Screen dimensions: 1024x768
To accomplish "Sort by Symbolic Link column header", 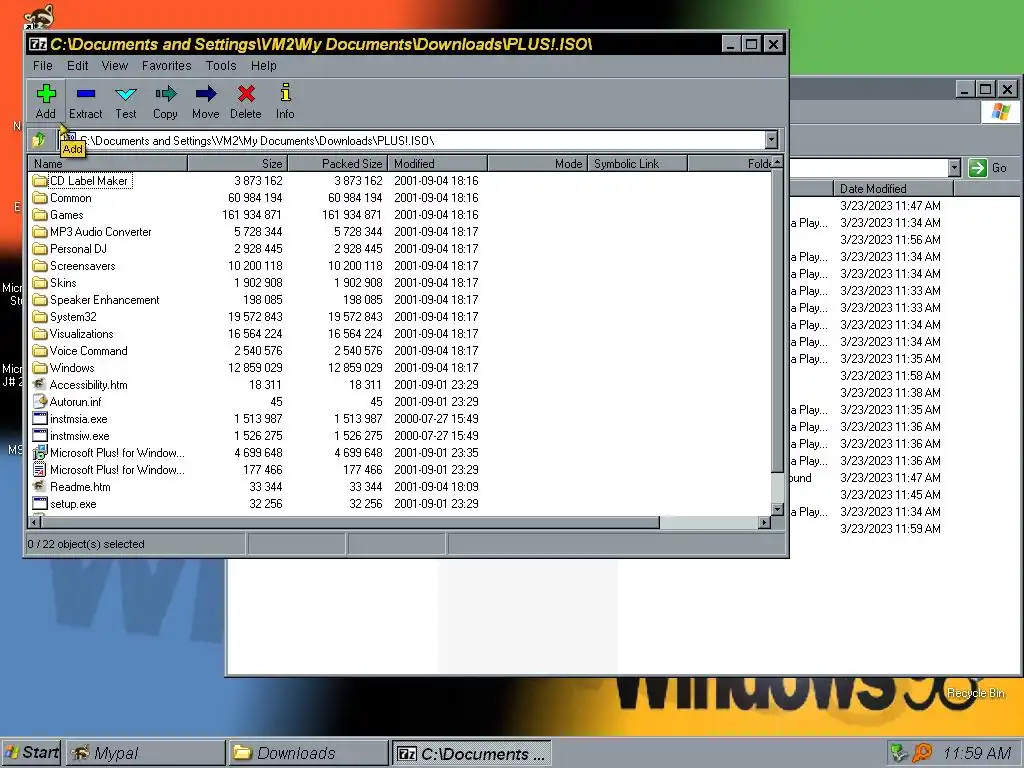I will (x=637, y=163).
